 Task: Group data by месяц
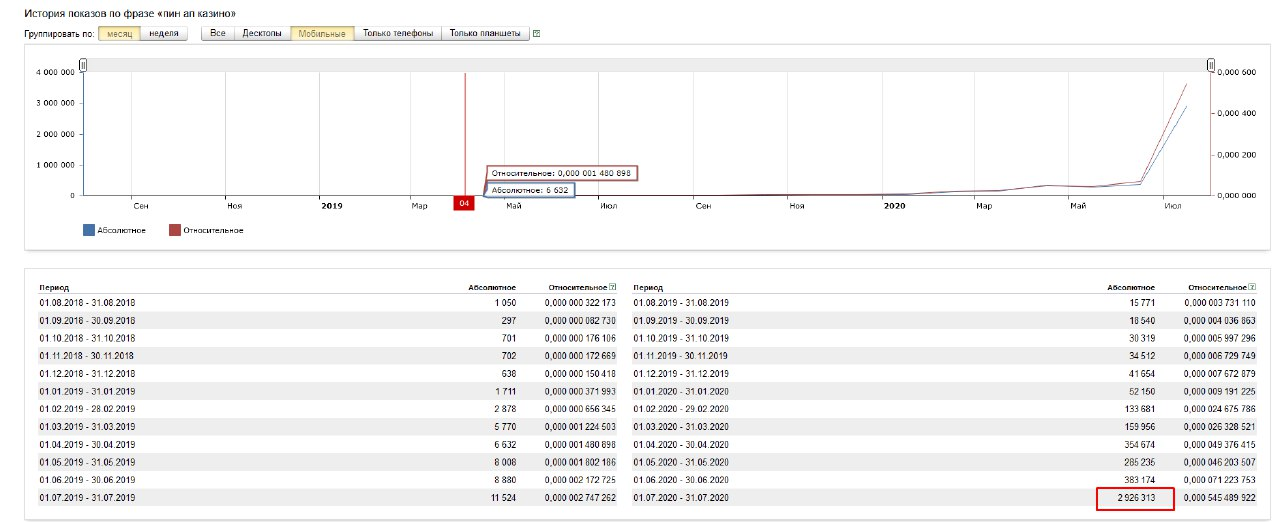tap(119, 33)
